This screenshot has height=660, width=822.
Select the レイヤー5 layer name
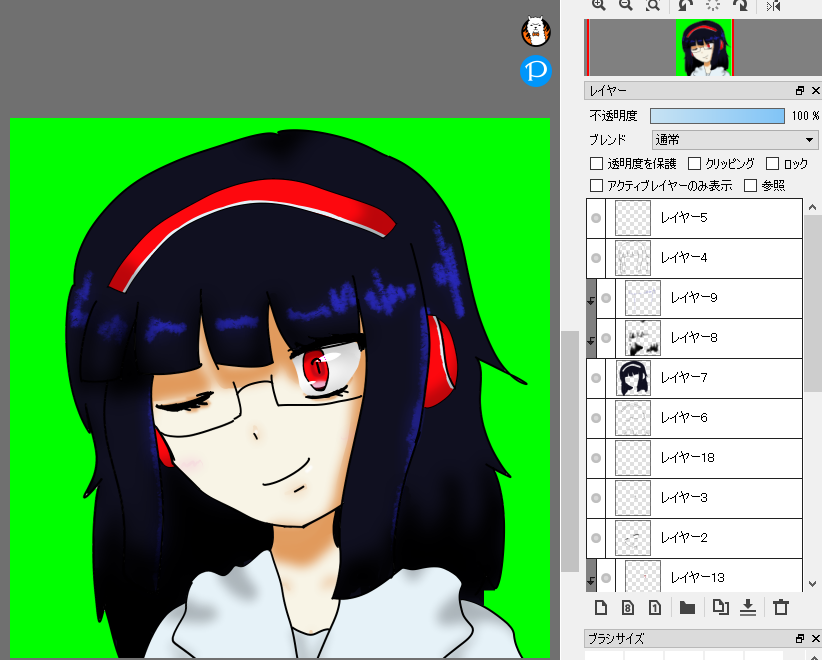click(684, 218)
